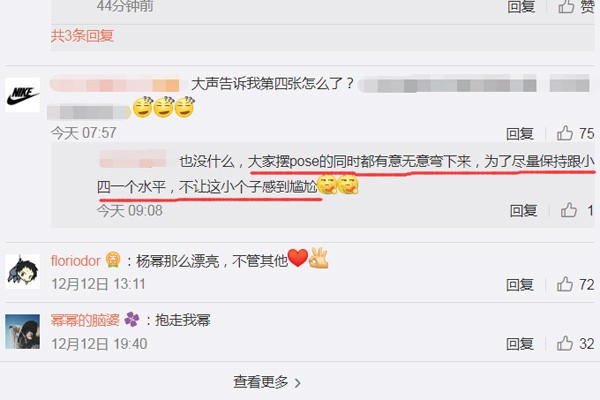
Task: Open 幂幂的脑婆 username link
Action: (85, 320)
